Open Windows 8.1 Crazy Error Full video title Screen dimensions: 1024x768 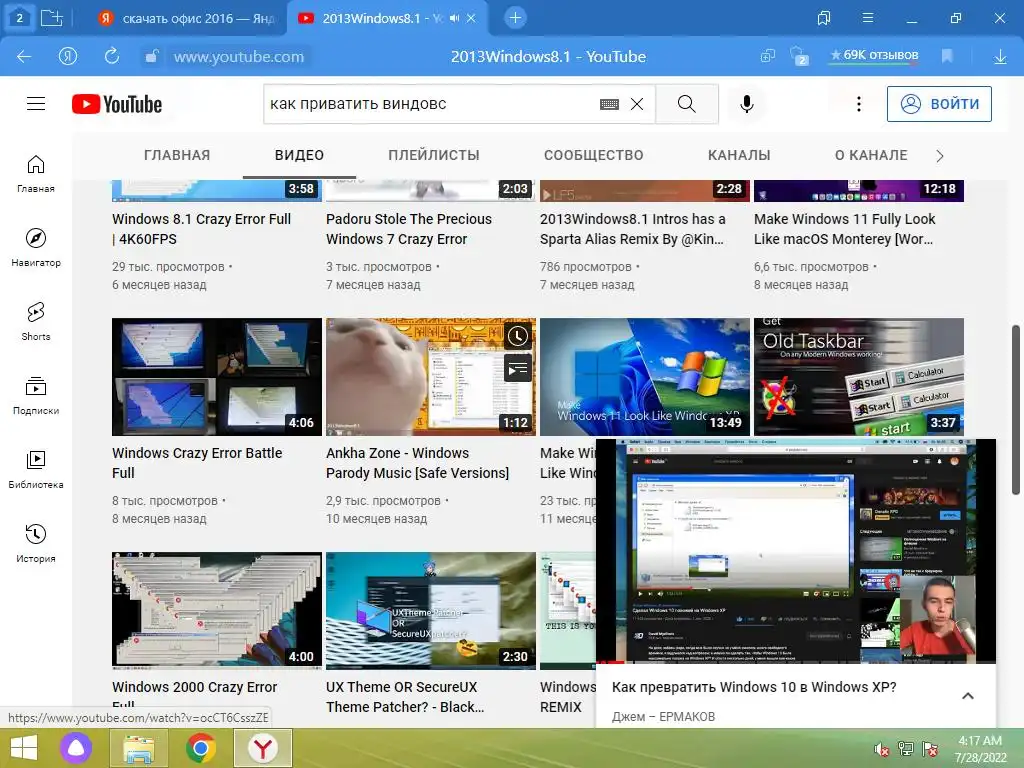pos(202,229)
